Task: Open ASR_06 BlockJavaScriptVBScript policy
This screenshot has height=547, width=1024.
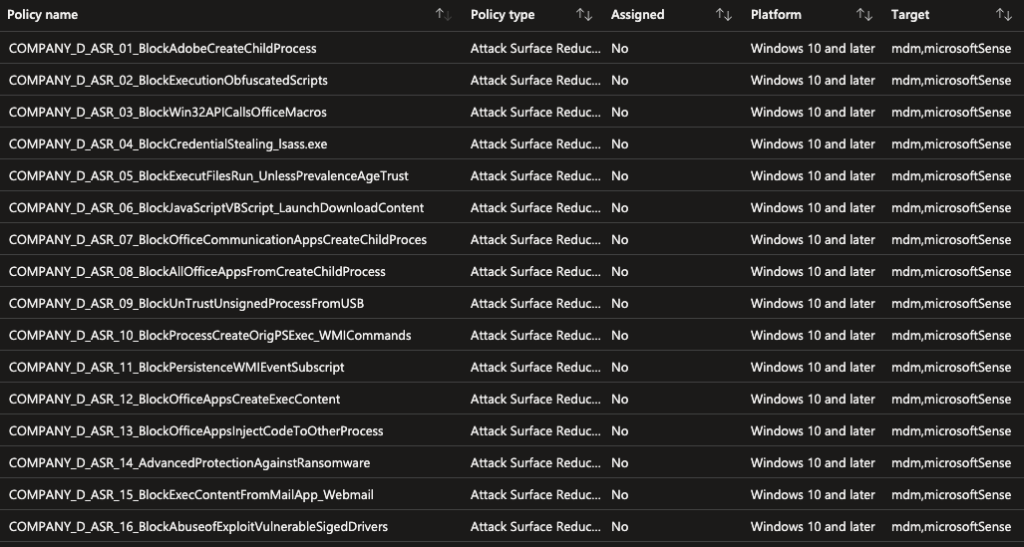Action: pyautogui.click(x=216, y=208)
